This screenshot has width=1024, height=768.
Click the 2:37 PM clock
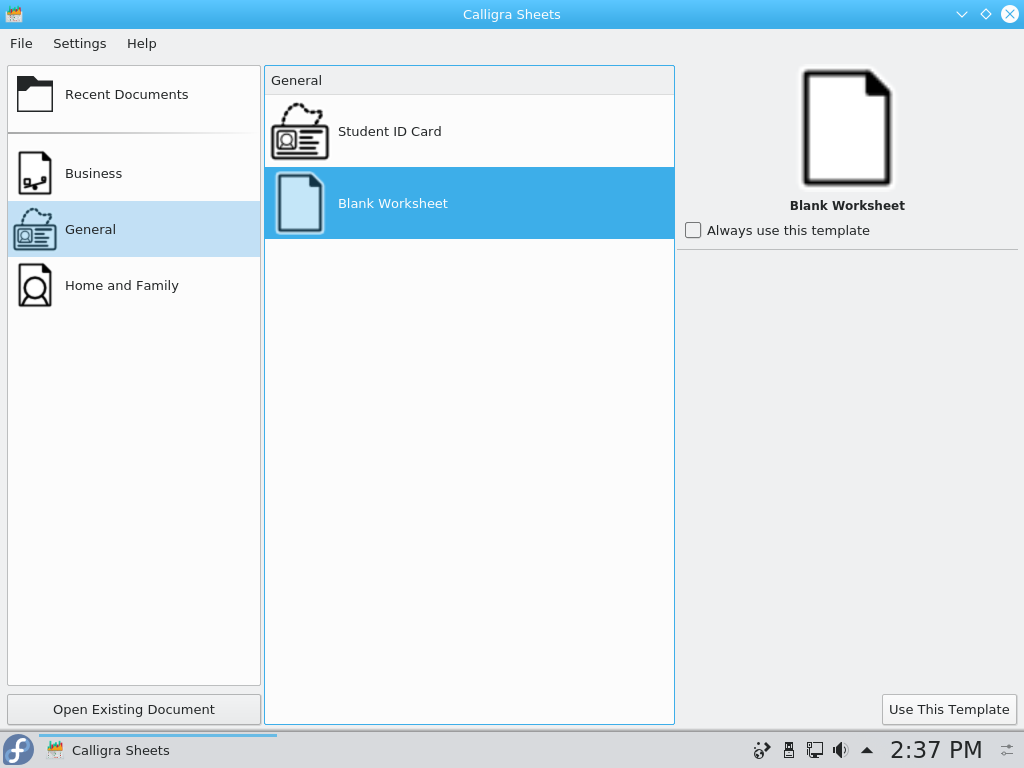tap(936, 750)
